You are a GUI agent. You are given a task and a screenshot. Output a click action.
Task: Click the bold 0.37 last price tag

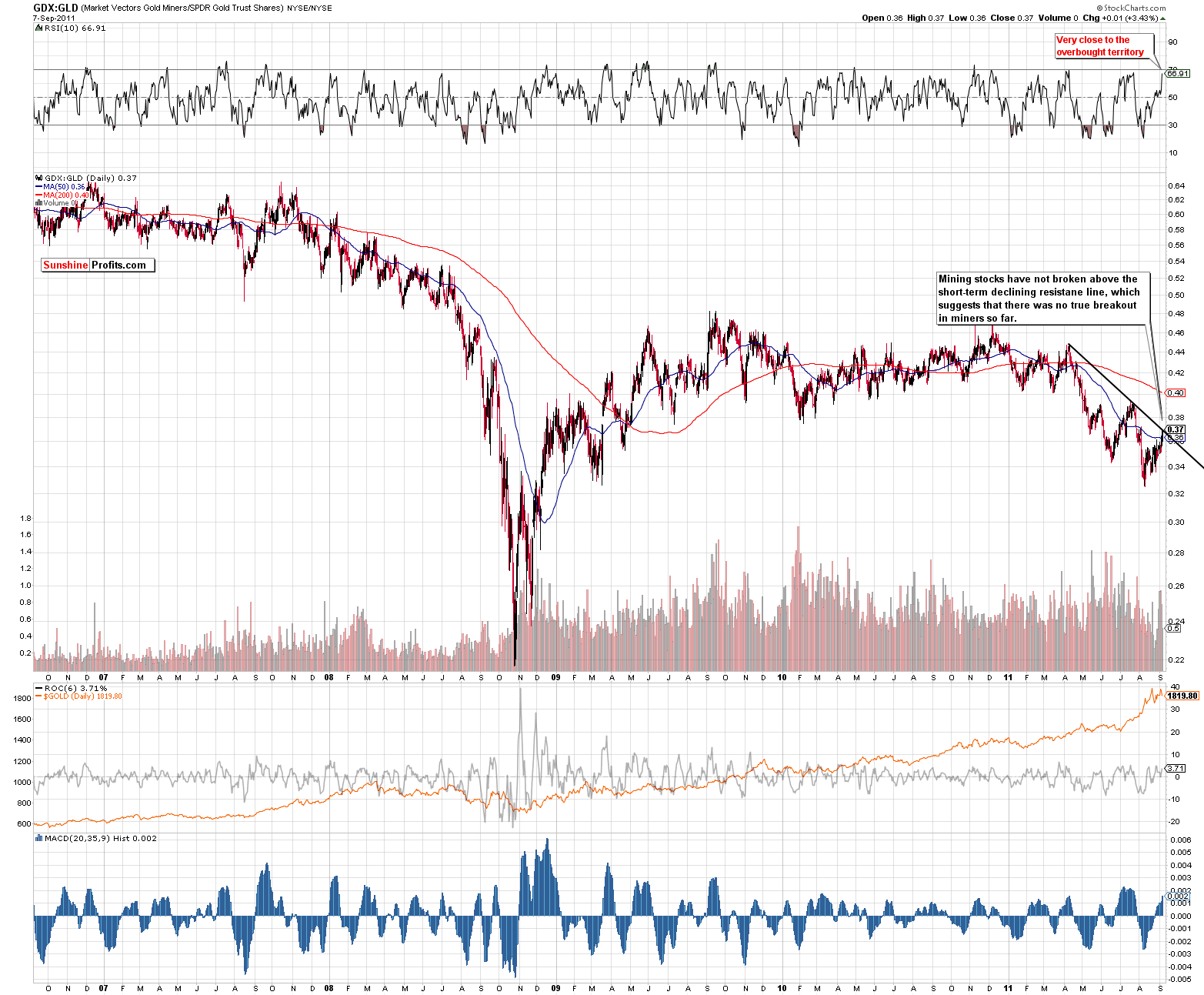coord(1176,429)
